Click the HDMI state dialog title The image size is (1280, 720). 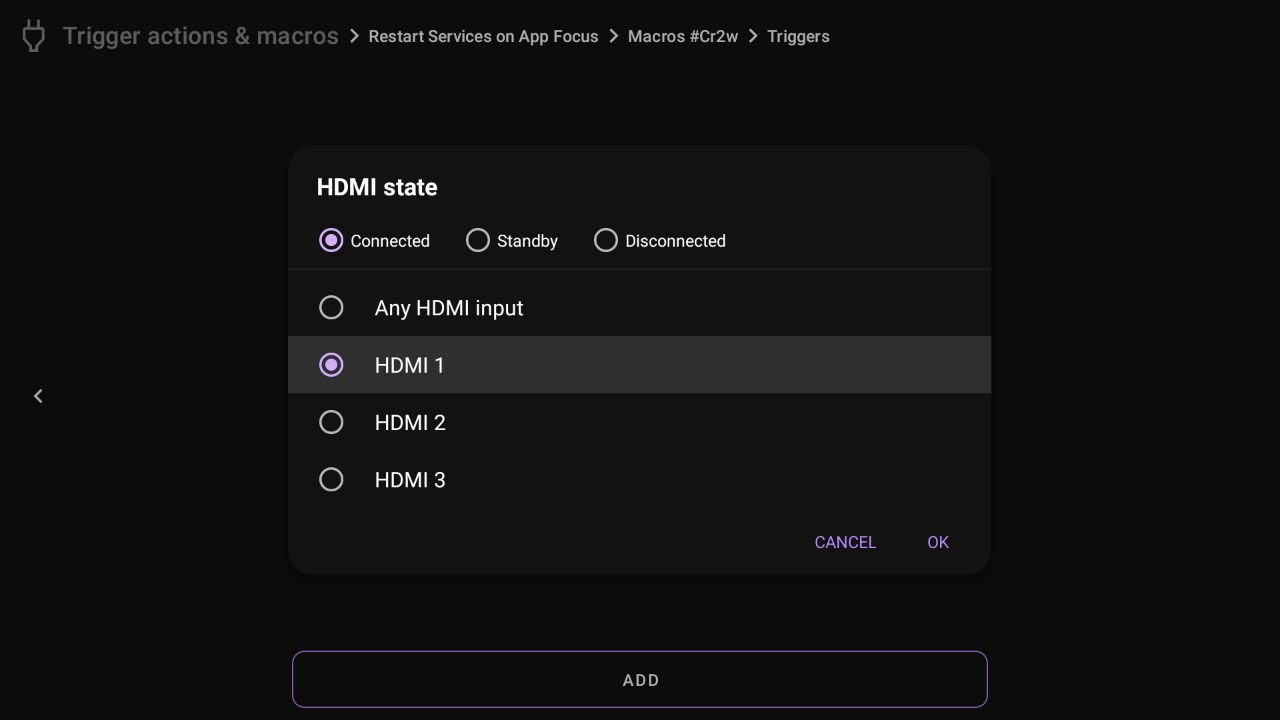[377, 187]
